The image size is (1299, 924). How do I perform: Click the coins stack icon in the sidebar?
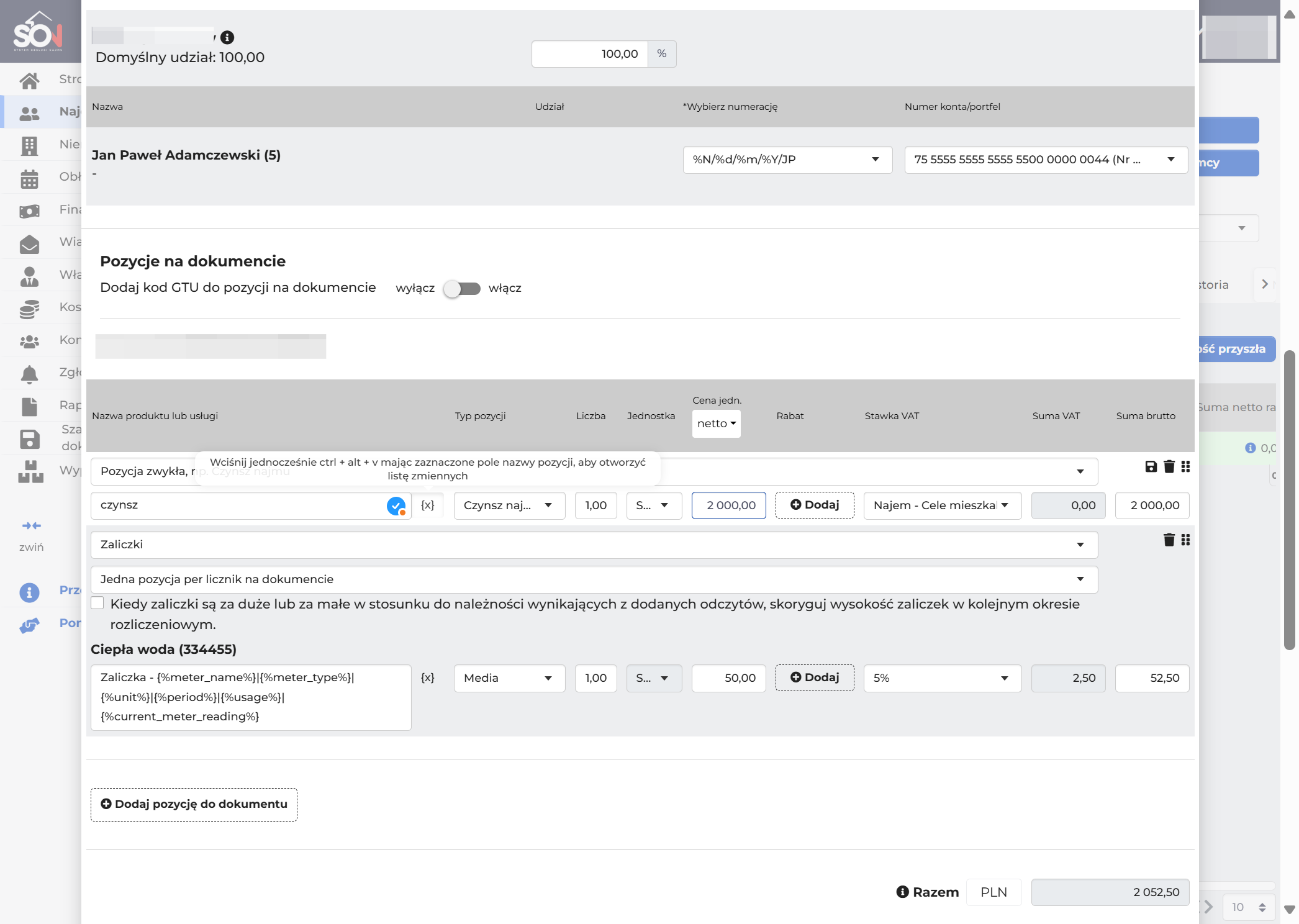coord(29,309)
